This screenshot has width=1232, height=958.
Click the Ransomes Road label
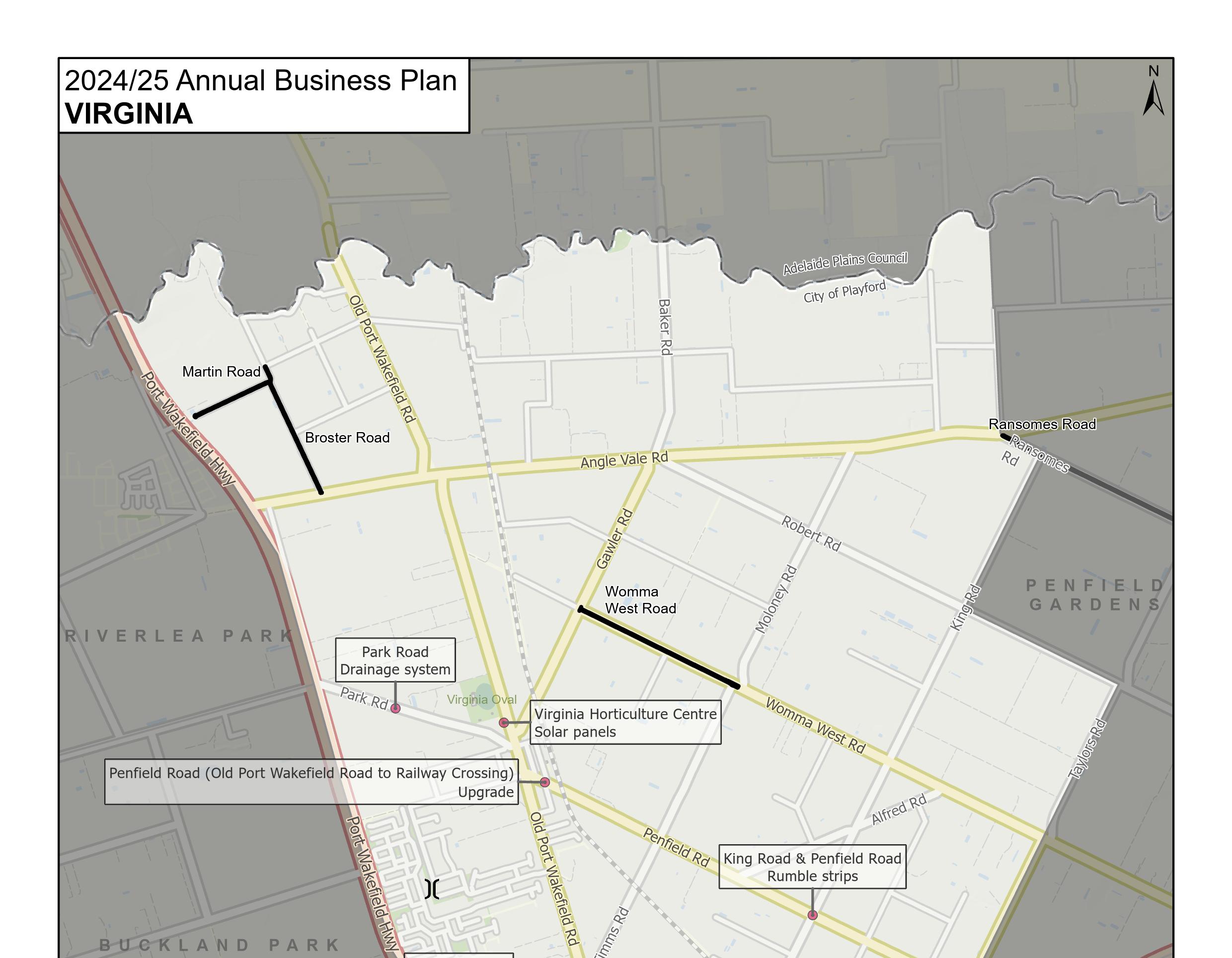pyautogui.click(x=1042, y=424)
